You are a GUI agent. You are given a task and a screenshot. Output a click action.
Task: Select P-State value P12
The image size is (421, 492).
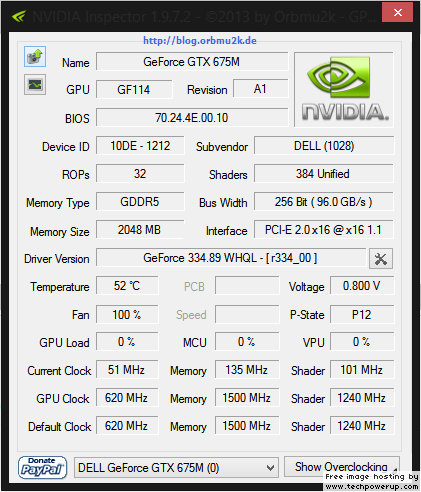[362, 314]
